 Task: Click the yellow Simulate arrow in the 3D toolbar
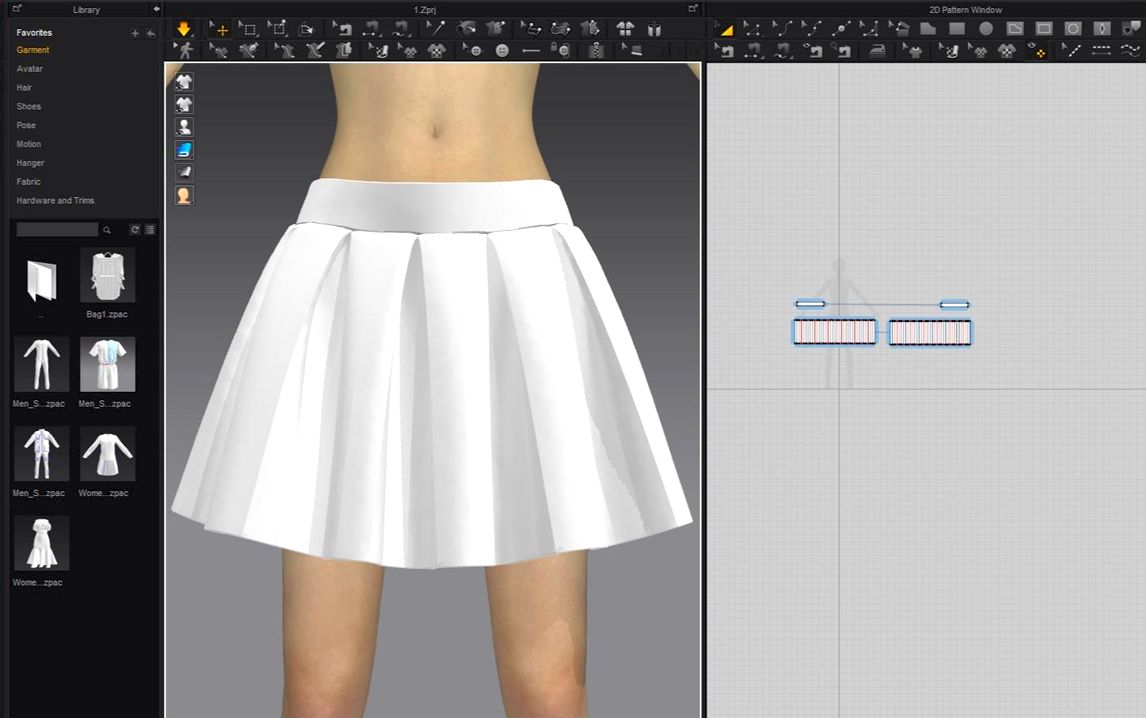pos(183,29)
